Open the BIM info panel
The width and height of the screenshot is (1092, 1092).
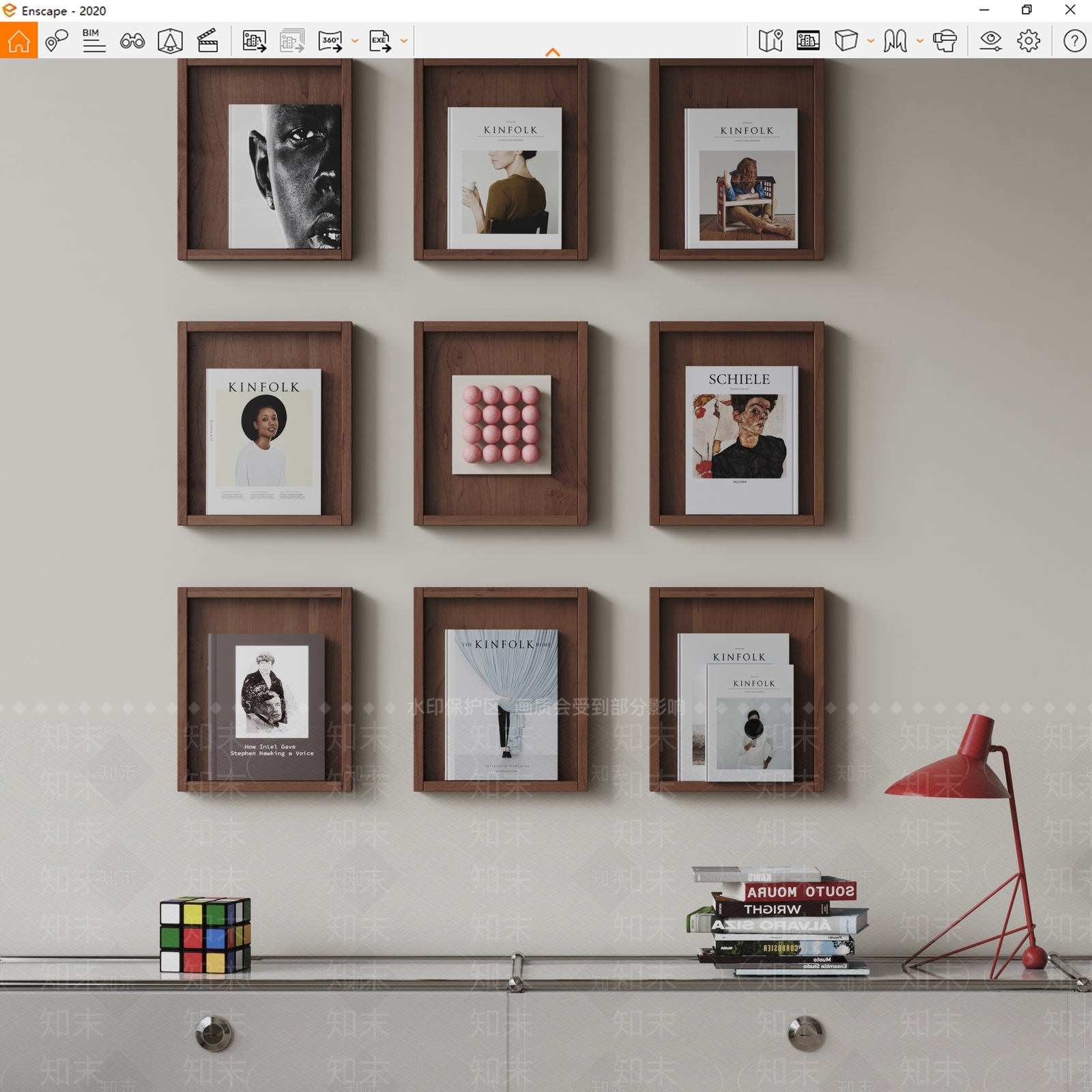tap(94, 41)
